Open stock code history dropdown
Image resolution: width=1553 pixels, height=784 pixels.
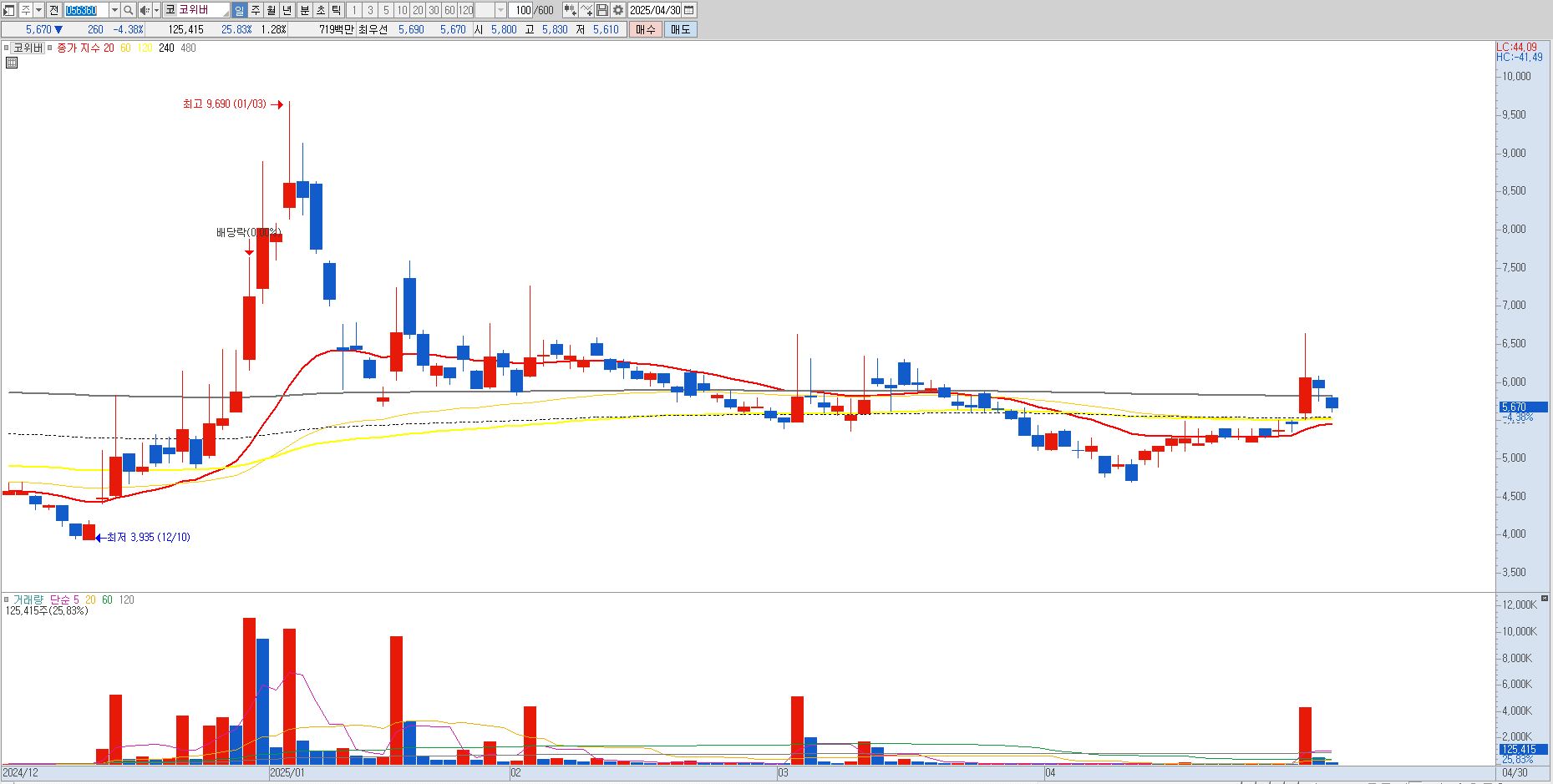[x=114, y=10]
